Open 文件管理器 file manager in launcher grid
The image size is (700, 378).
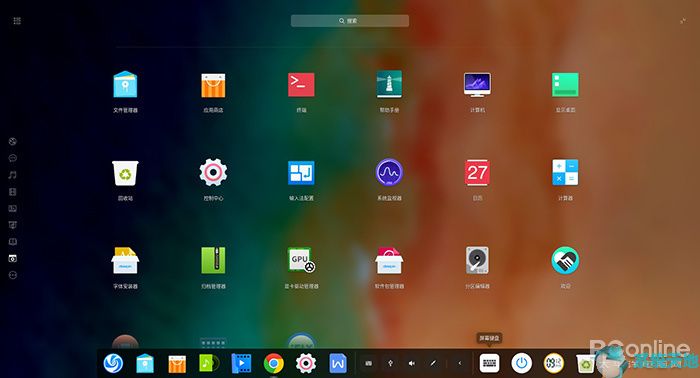pos(125,84)
